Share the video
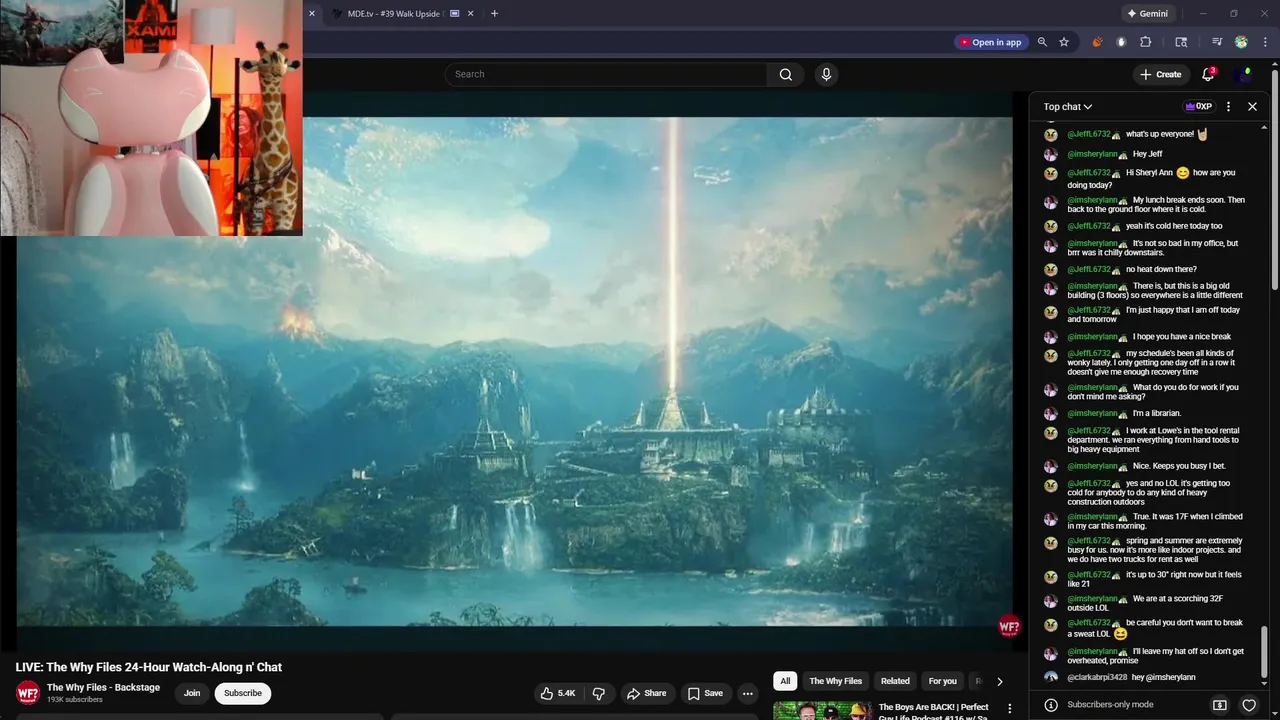This screenshot has height=720, width=1280. (646, 693)
